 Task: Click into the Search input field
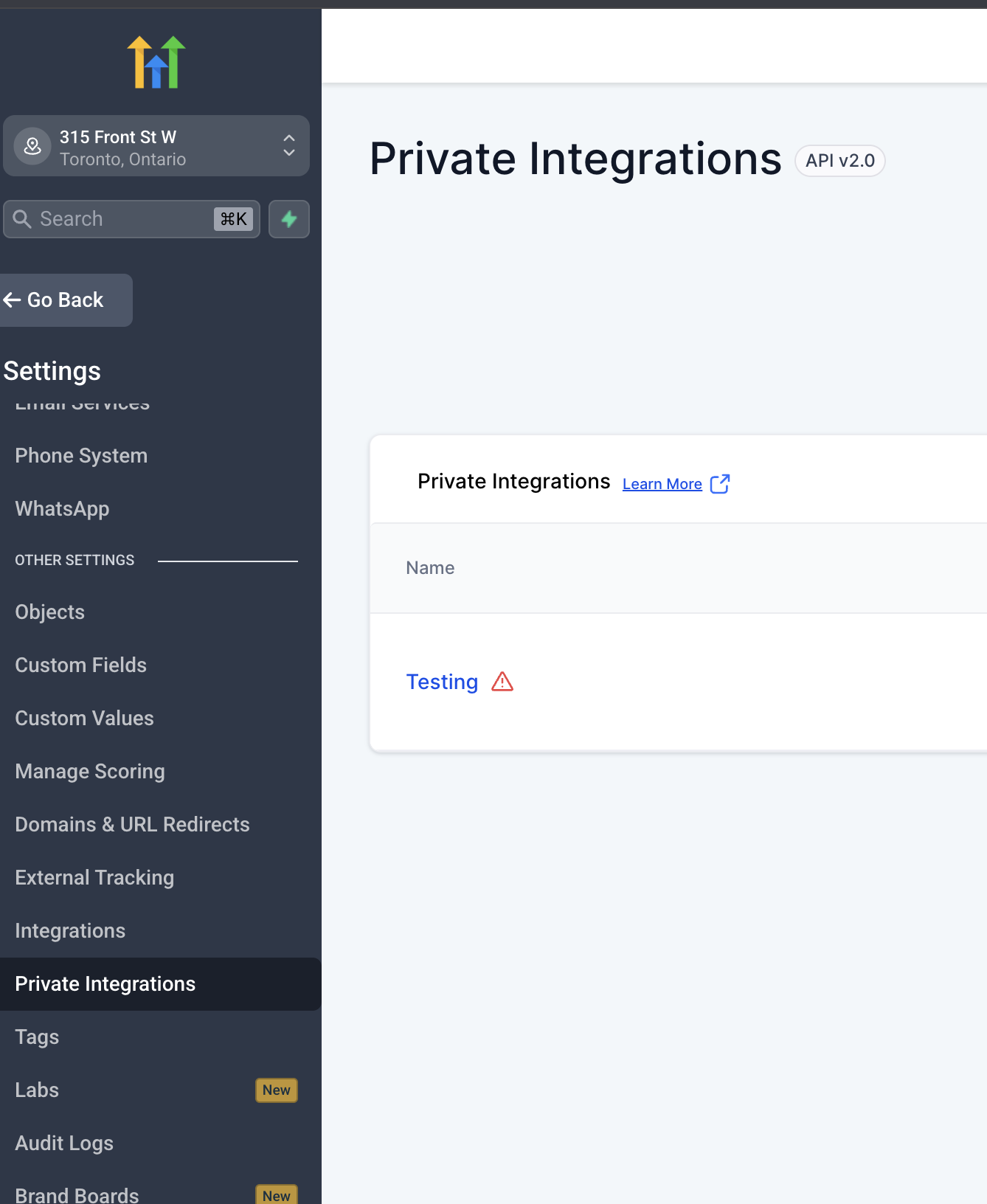(122, 219)
